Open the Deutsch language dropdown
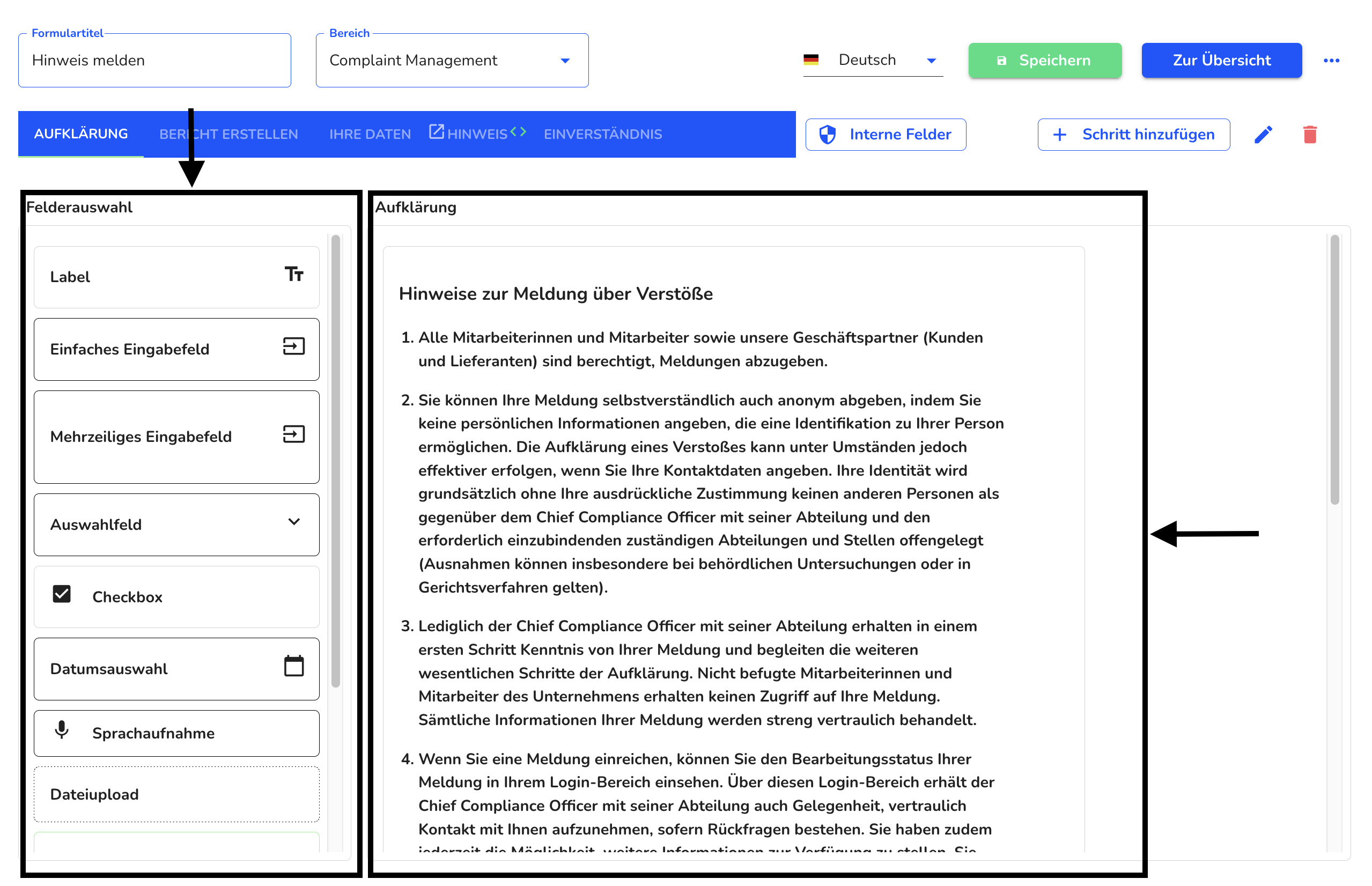1372x886 pixels. pyautogui.click(x=873, y=60)
